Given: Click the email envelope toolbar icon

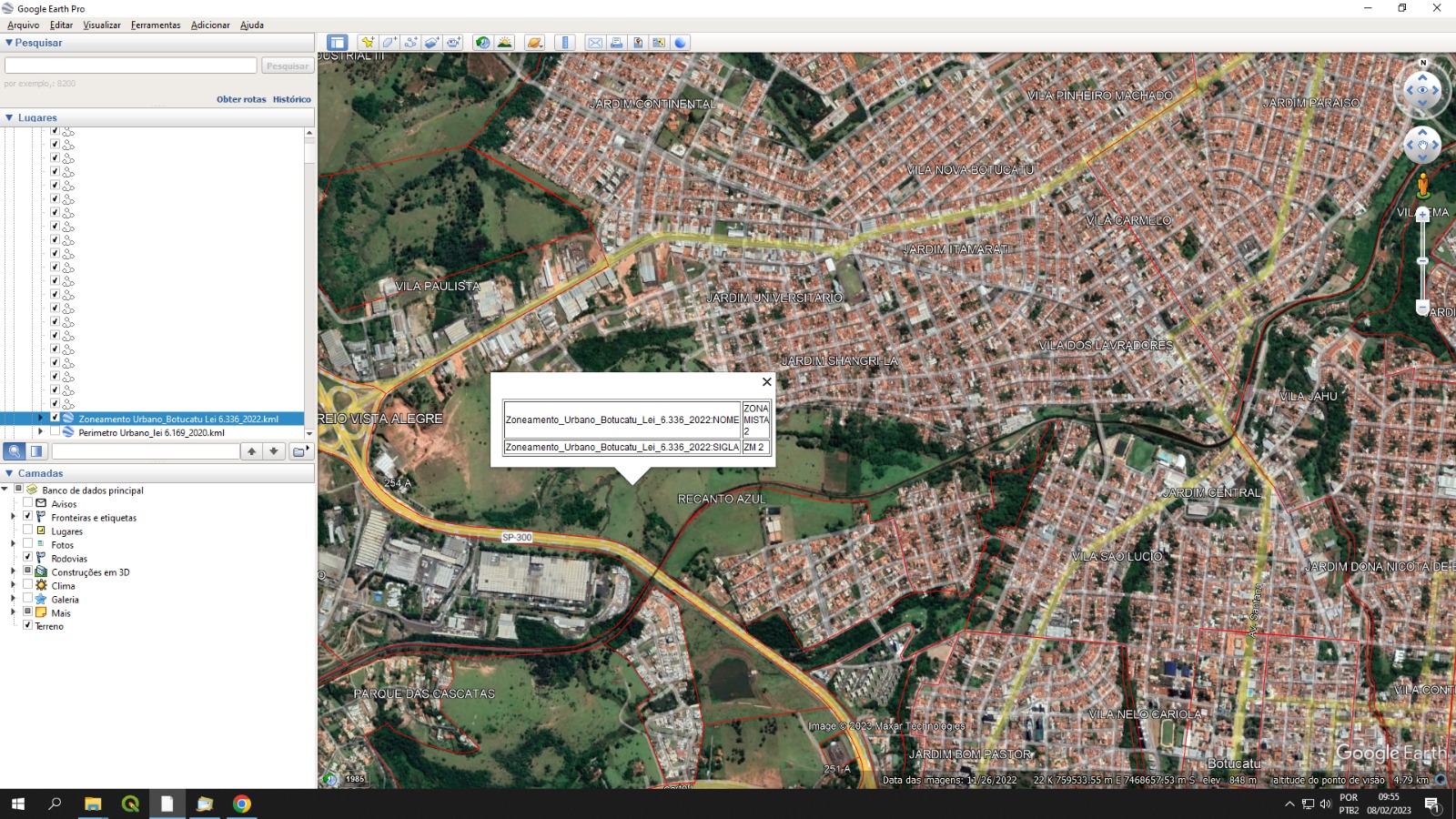Looking at the screenshot, I should pos(594,43).
